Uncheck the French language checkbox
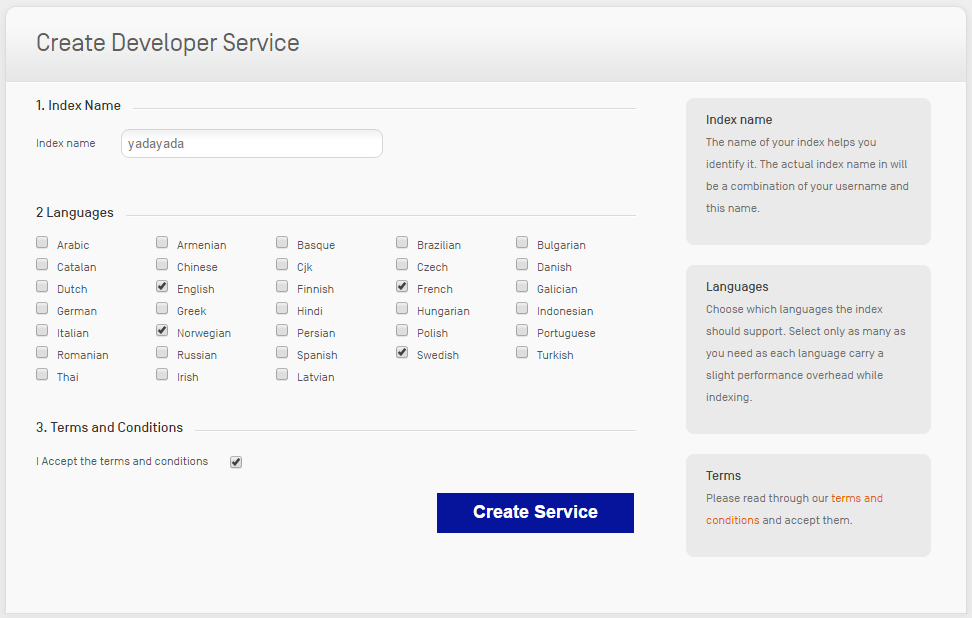This screenshot has height=618, width=972. (x=402, y=286)
